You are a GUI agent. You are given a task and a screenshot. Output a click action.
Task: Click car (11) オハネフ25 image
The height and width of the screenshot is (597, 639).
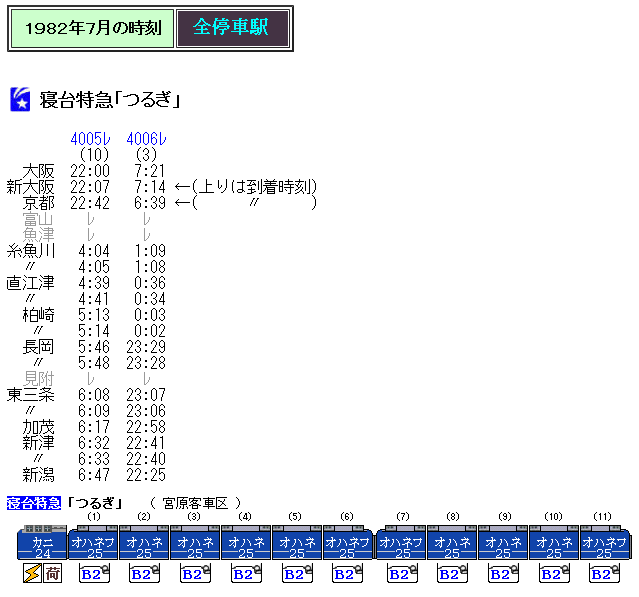click(x=605, y=542)
